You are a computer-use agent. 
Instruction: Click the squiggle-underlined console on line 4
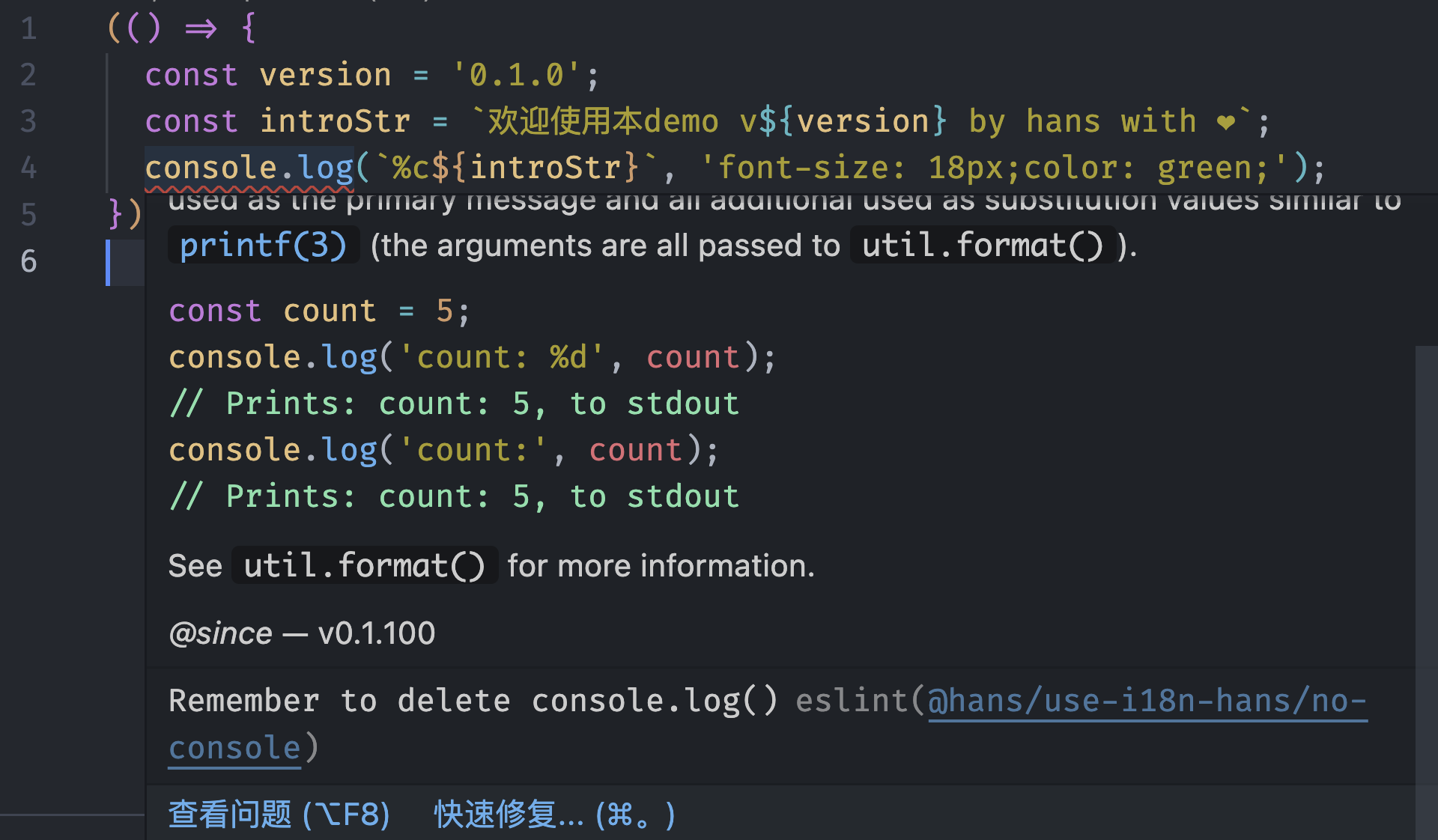pyautogui.click(x=211, y=168)
